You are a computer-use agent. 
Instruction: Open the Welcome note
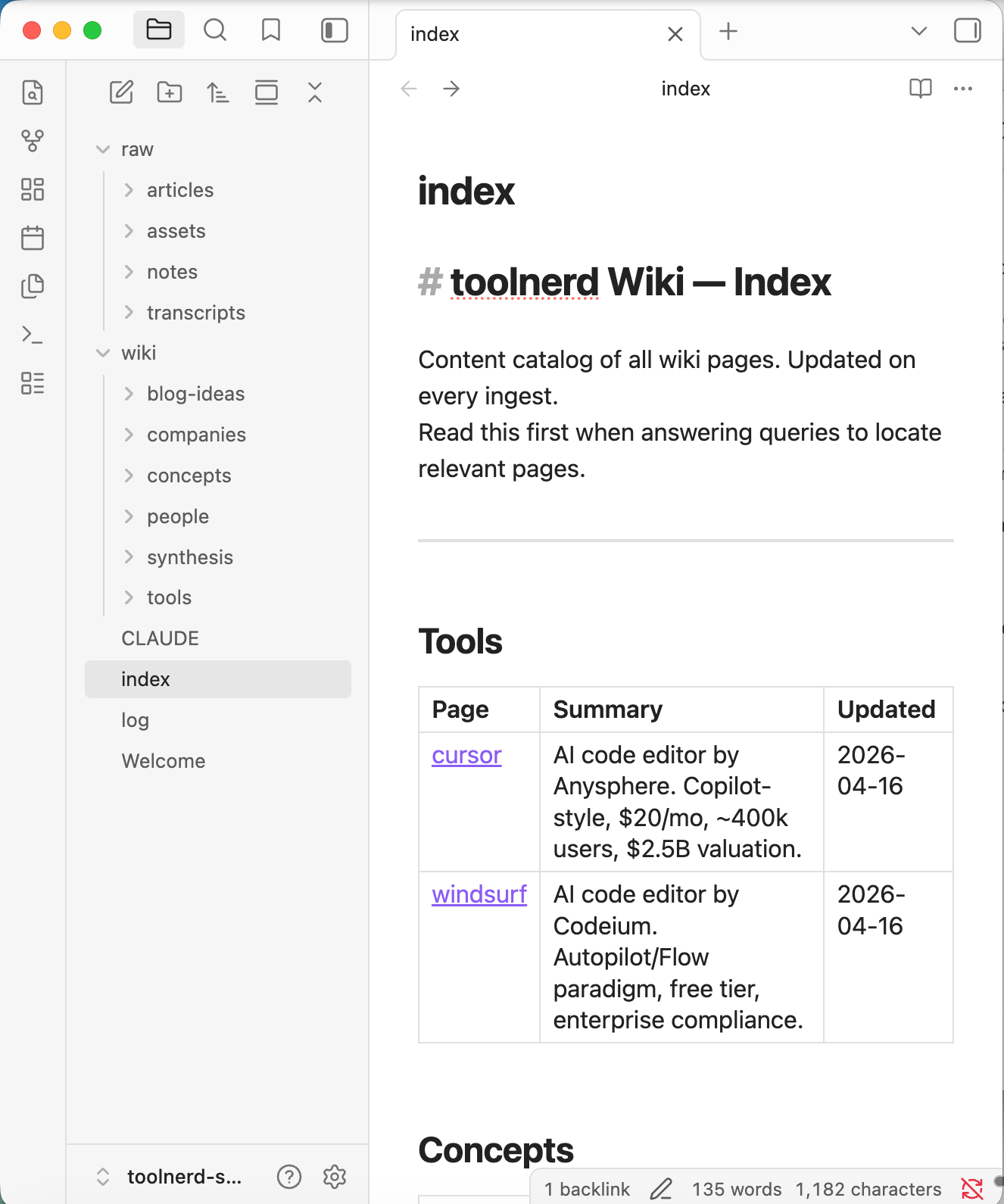click(218, 761)
